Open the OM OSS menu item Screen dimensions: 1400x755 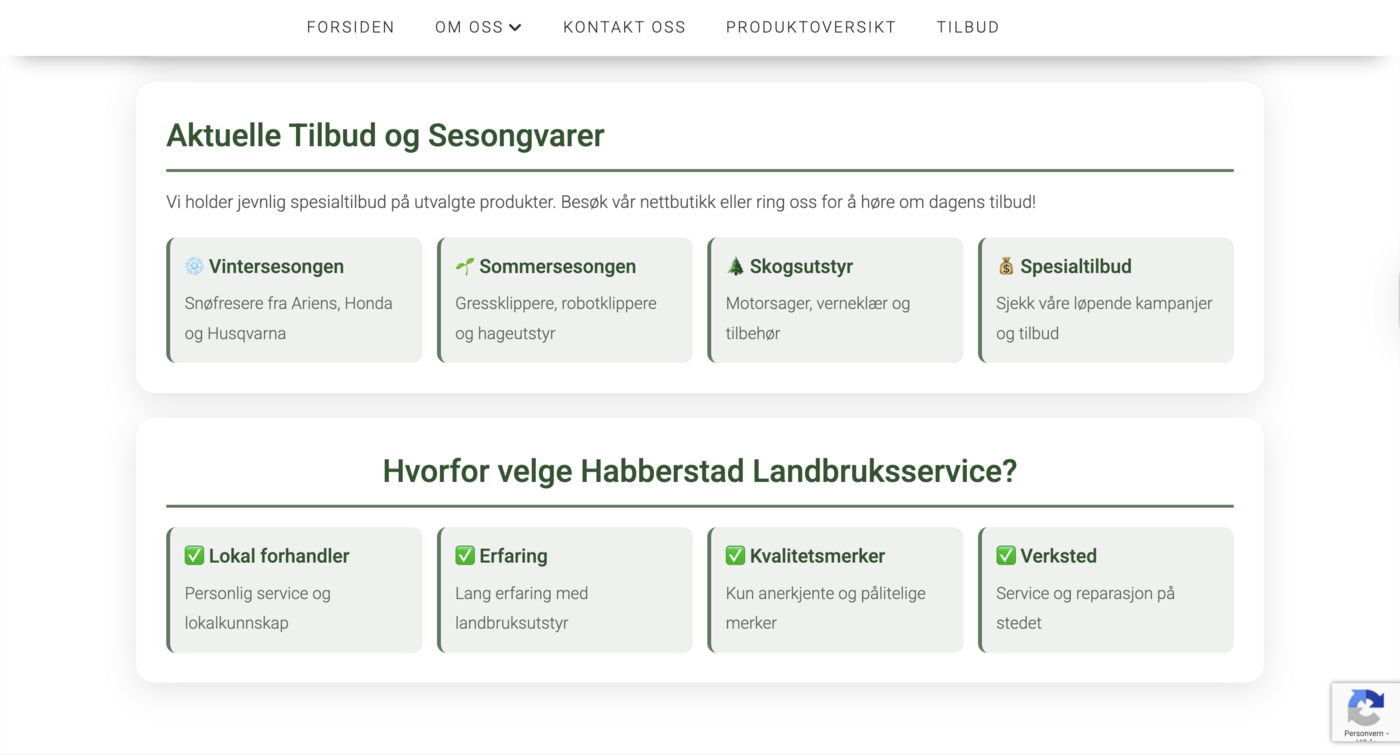pos(469,27)
